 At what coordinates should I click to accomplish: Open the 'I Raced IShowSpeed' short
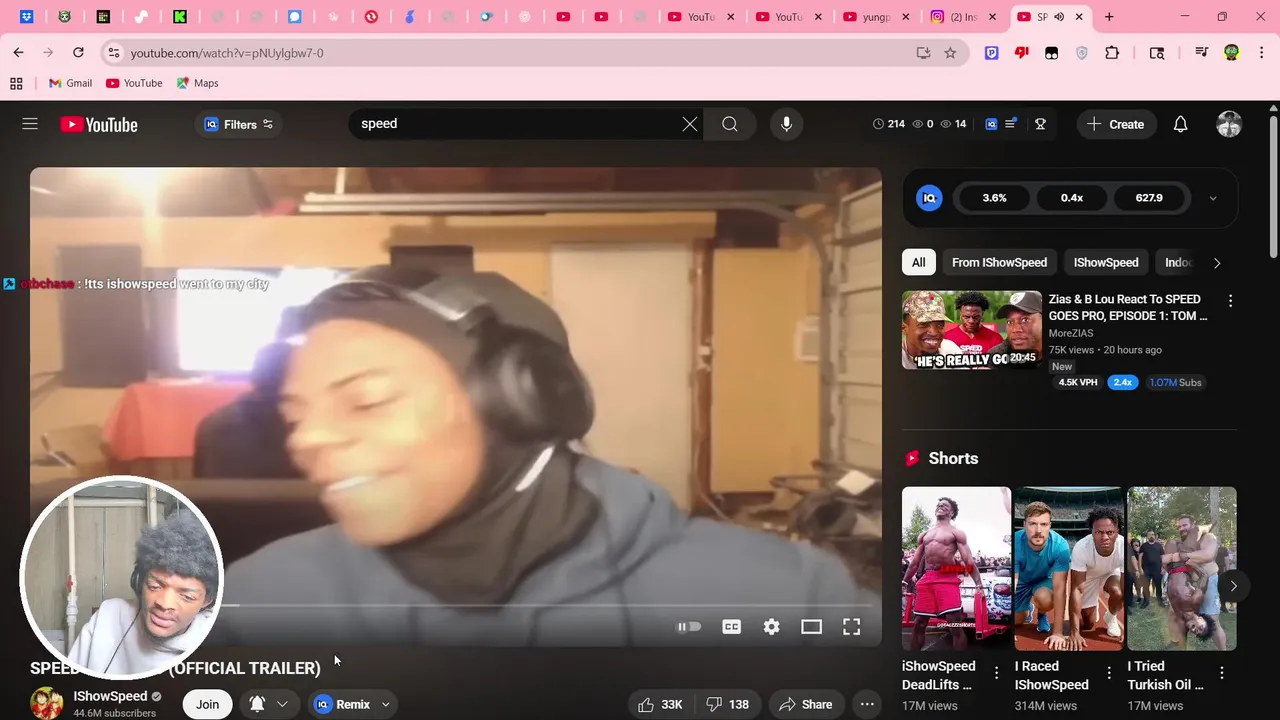[1069, 569]
